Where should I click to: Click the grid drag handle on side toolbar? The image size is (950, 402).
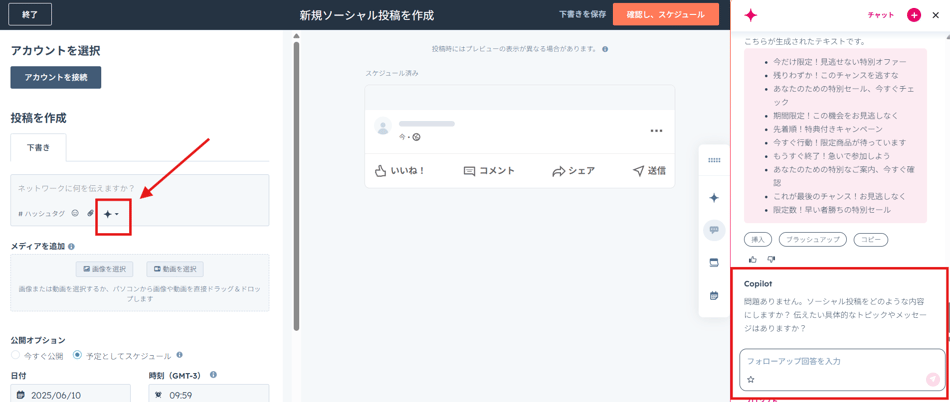coord(714,160)
